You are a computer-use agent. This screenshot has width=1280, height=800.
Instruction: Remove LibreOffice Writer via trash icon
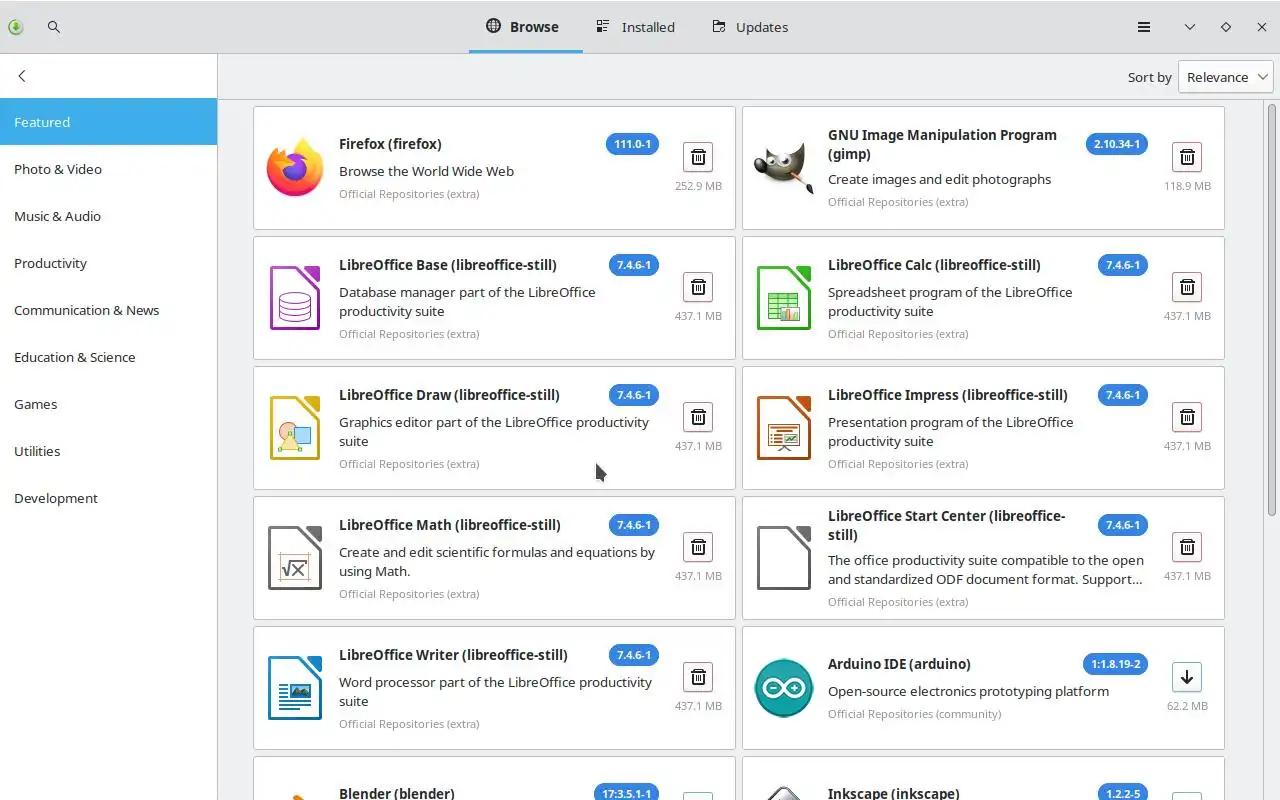point(698,677)
